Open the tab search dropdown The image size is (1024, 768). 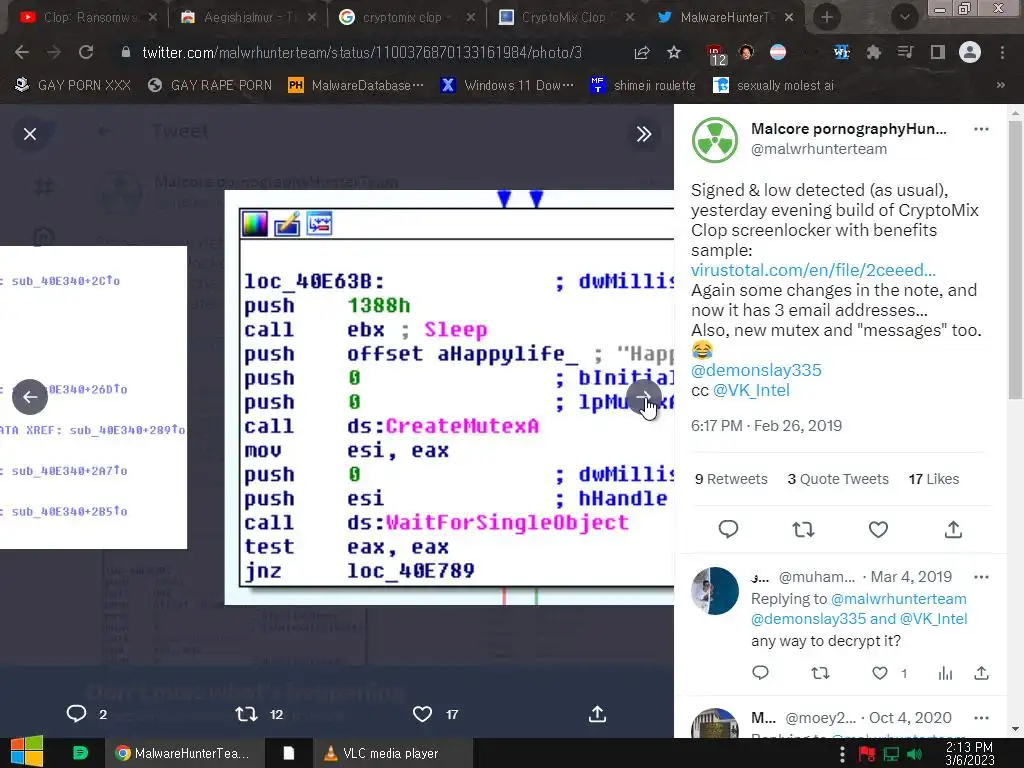coord(904,18)
